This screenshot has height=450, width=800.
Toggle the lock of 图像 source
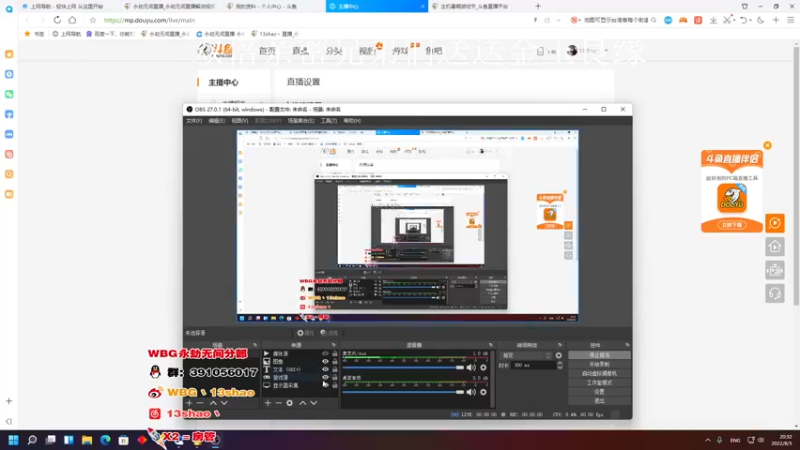335,361
